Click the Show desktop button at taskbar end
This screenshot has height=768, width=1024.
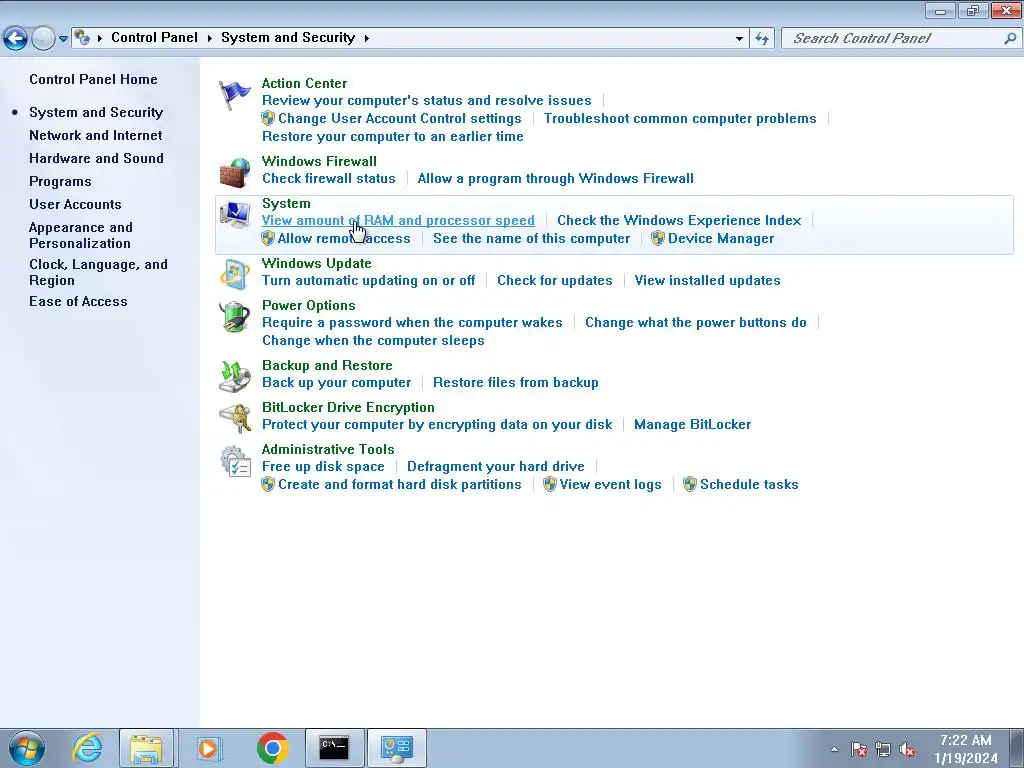click(x=1017, y=748)
